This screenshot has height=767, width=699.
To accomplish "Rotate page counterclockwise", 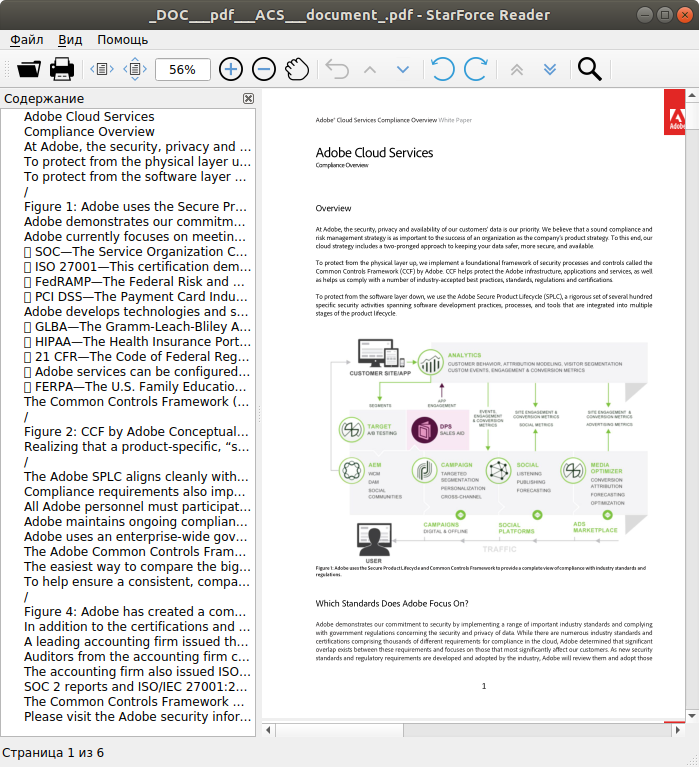I will click(x=443, y=69).
